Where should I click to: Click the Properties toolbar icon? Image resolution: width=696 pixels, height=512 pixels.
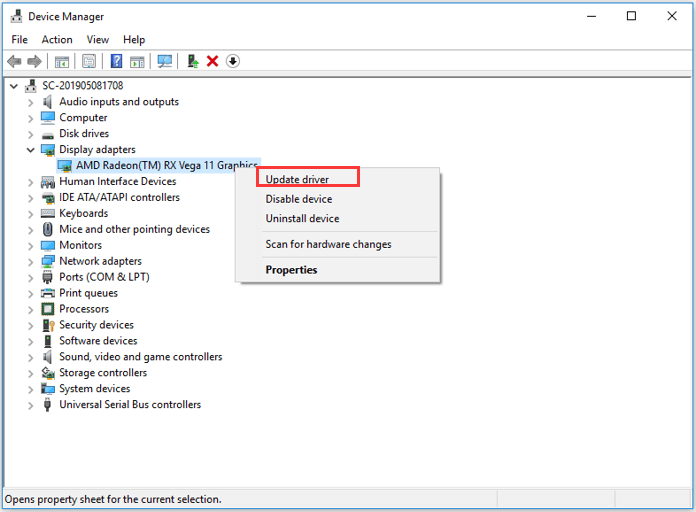point(89,61)
